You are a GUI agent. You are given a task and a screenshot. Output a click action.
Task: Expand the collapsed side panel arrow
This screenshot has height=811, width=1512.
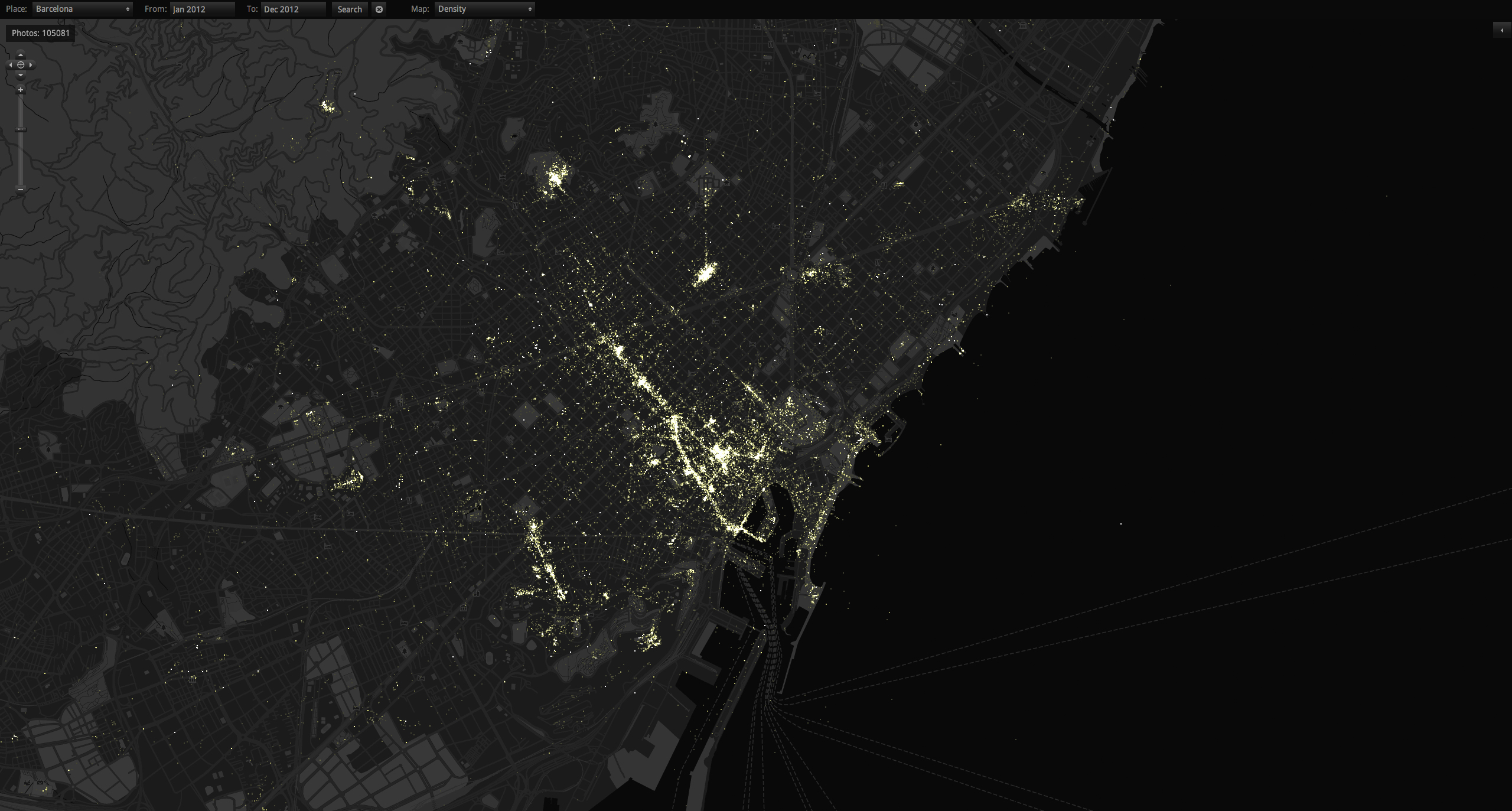[1502, 30]
